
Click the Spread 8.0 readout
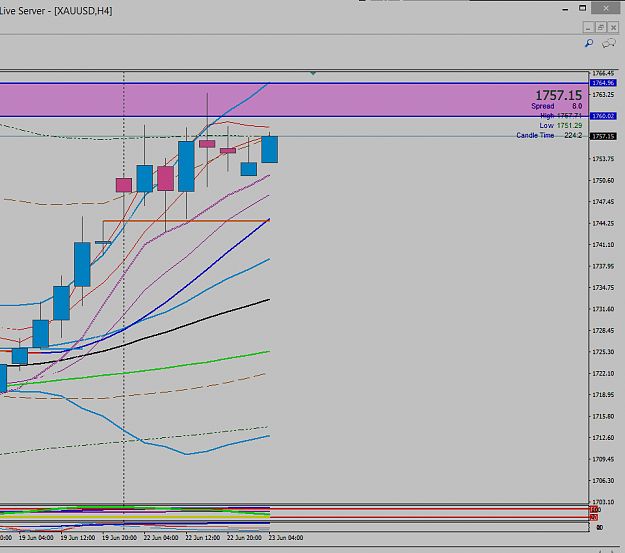[x=556, y=106]
